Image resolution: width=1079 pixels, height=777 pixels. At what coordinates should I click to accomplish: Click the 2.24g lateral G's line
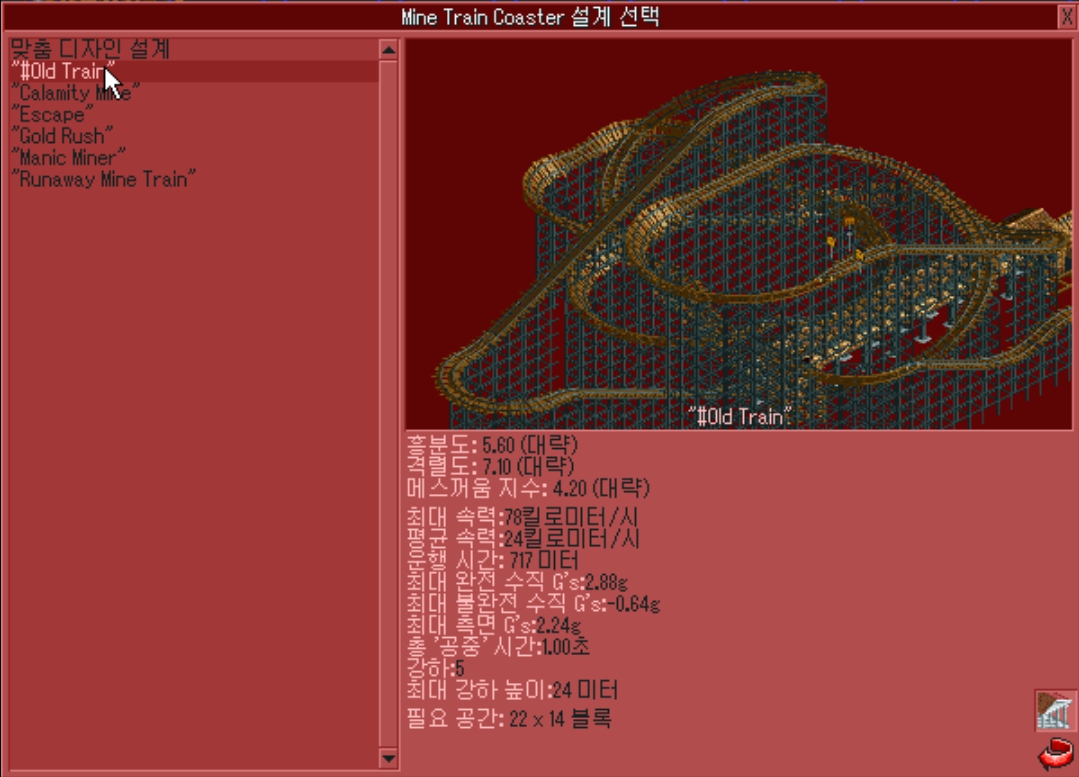[494, 625]
